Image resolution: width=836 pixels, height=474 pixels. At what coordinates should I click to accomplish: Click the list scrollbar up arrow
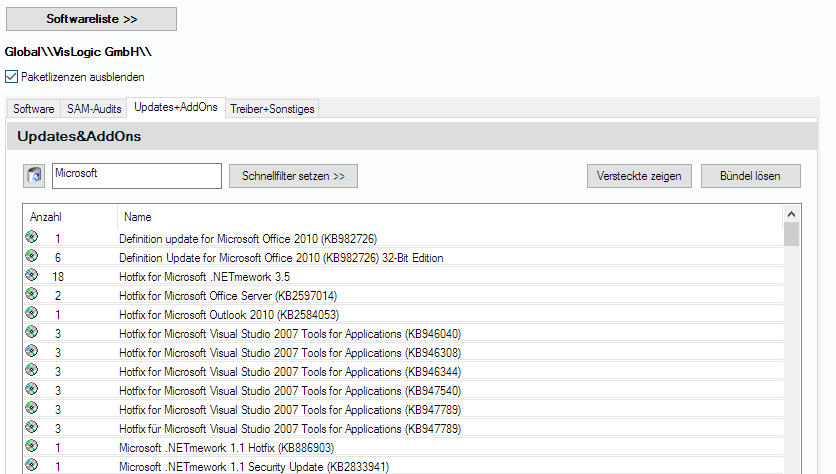pos(791,214)
